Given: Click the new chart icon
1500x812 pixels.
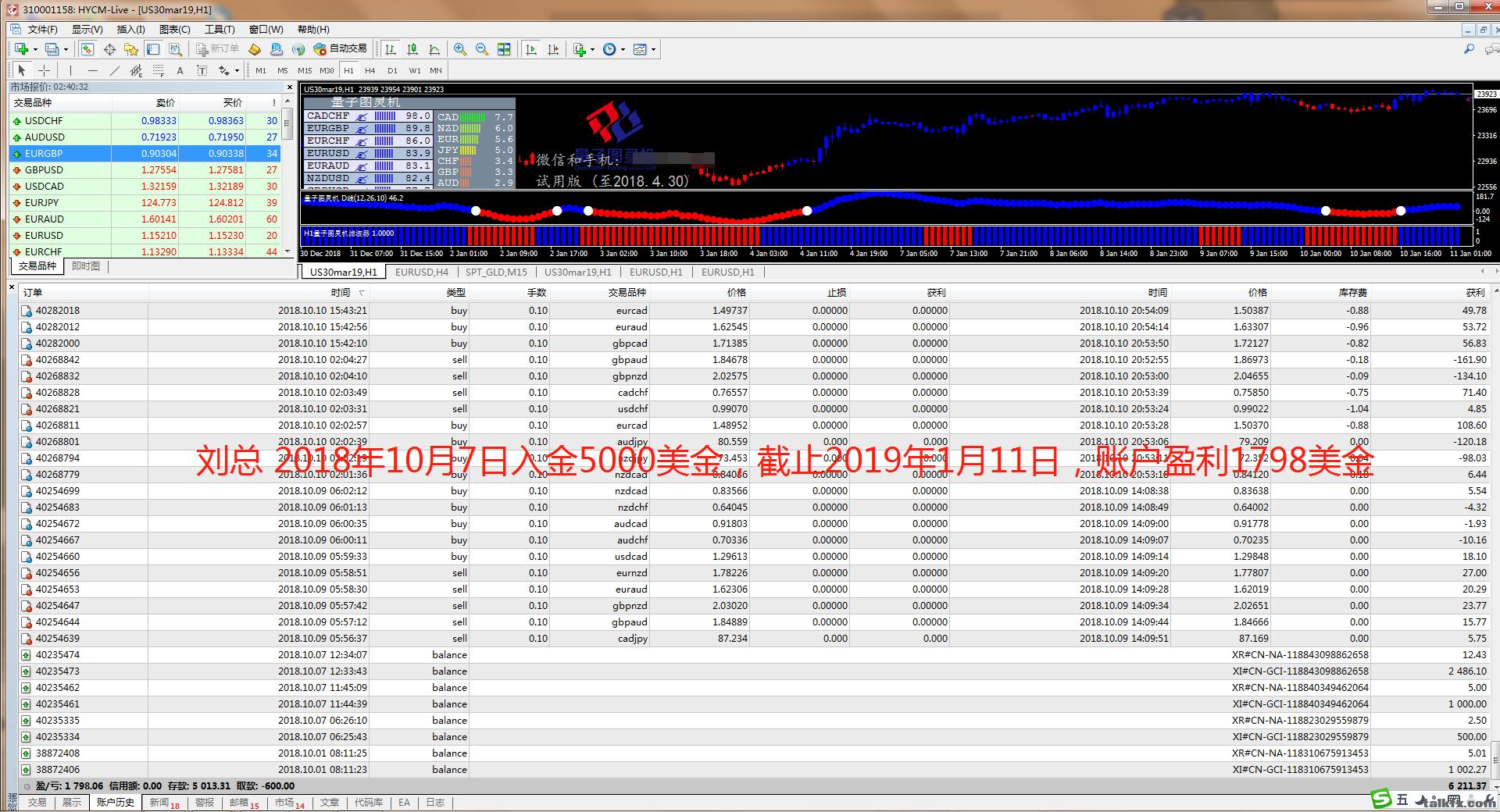Looking at the screenshot, I should [x=21, y=49].
